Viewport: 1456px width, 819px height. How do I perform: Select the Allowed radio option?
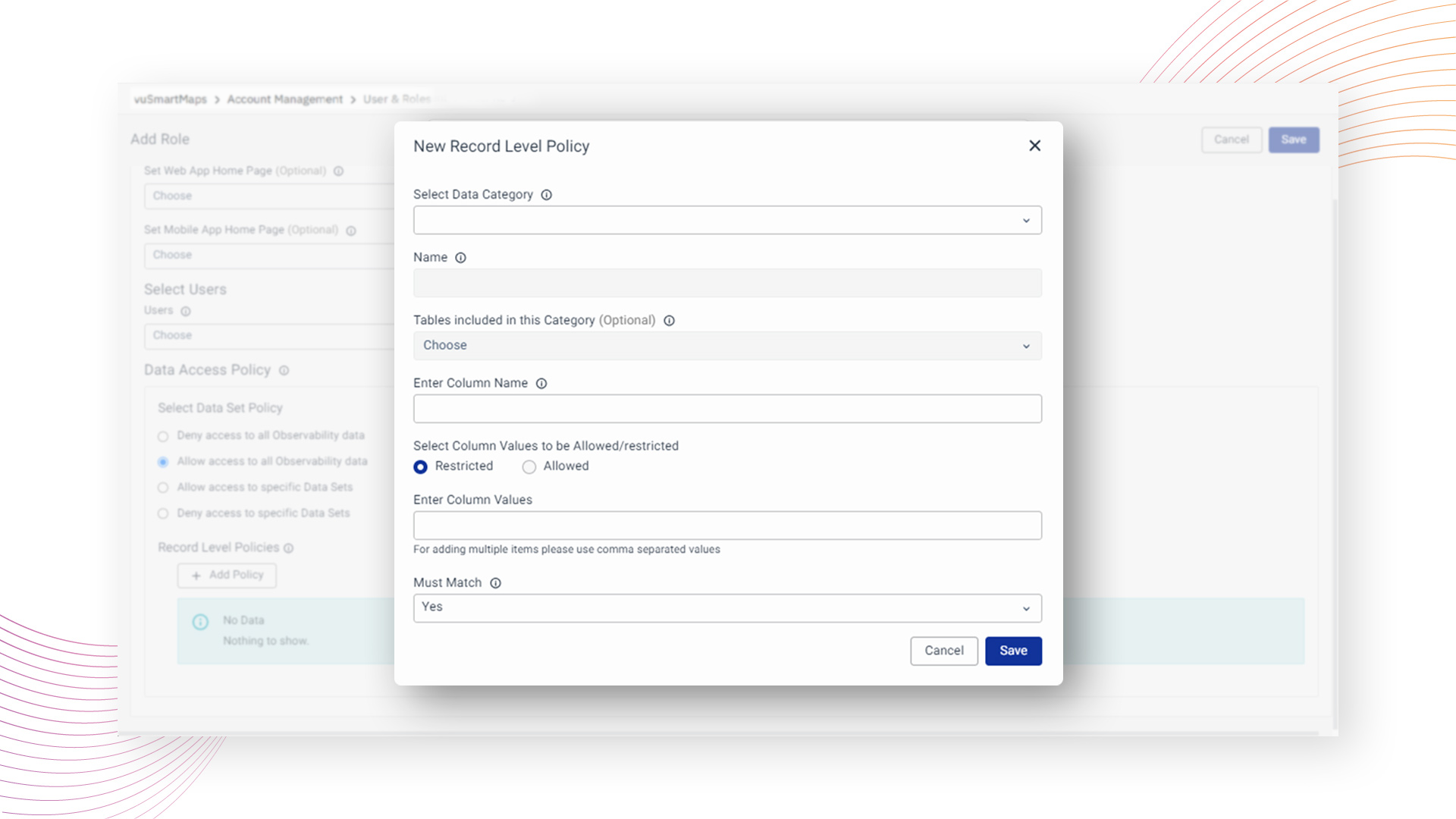click(529, 467)
